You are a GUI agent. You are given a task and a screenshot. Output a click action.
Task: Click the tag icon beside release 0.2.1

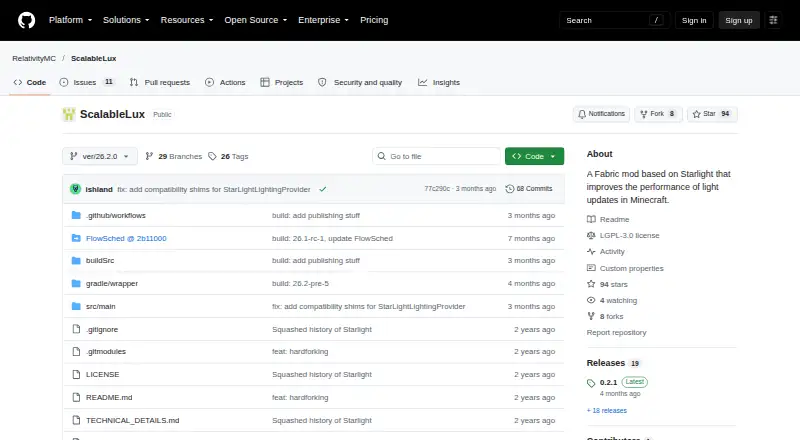591,383
